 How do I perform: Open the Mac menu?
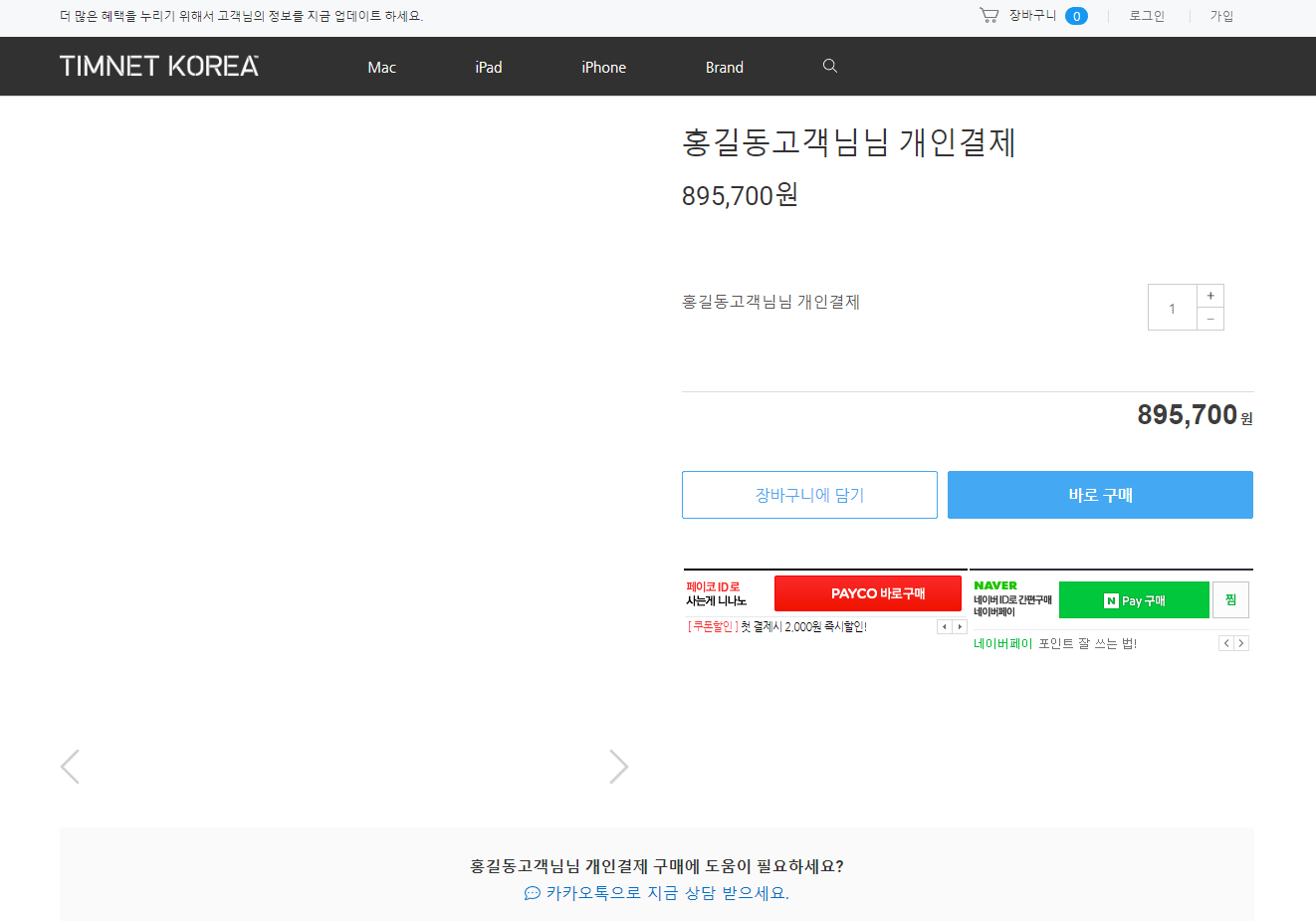point(381,68)
